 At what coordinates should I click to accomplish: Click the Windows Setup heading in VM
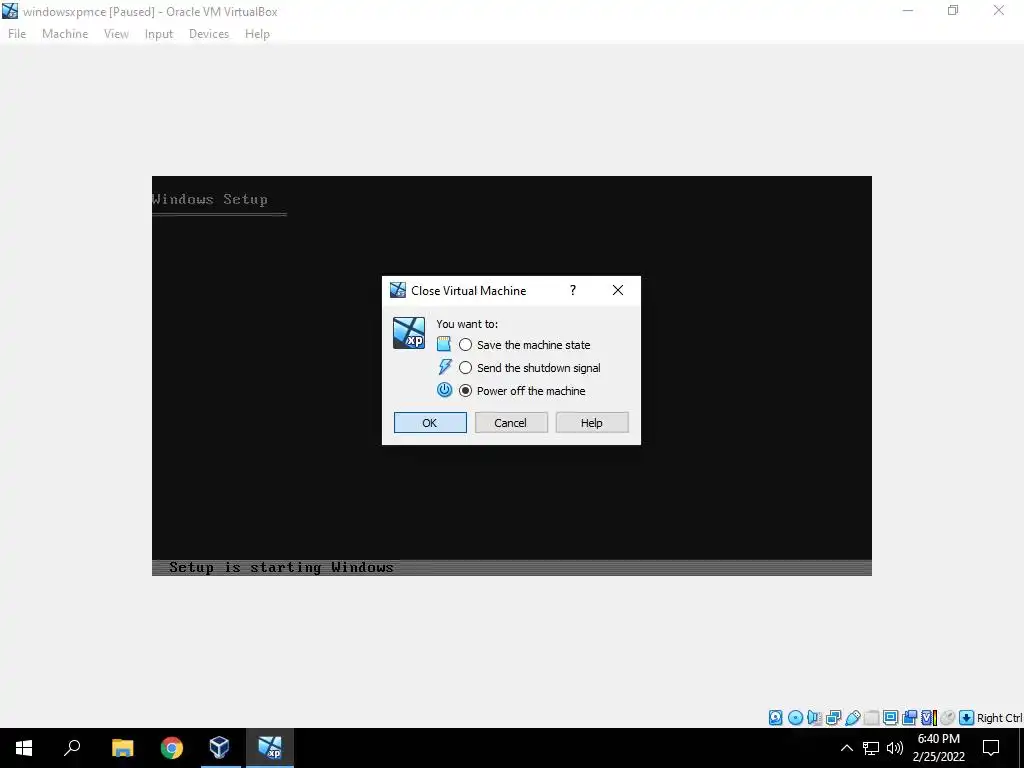tap(210, 199)
